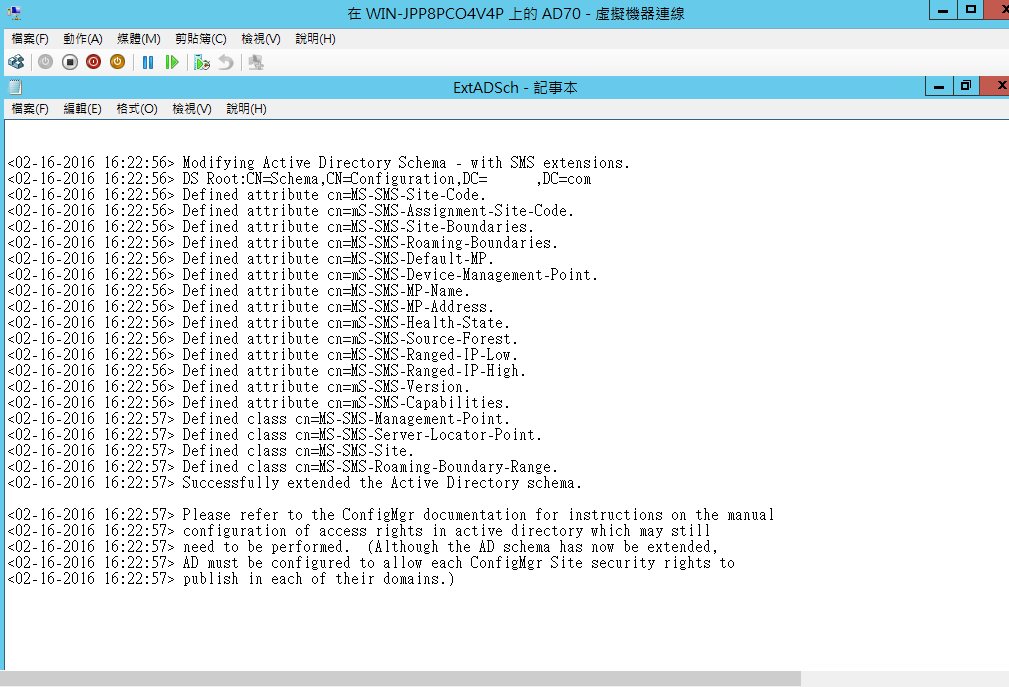Click the 'publish in each of their domains' line
1009x687 pixels.
pos(231,579)
